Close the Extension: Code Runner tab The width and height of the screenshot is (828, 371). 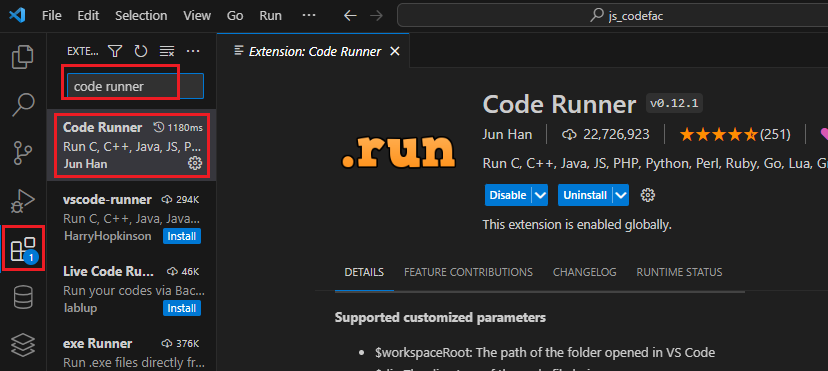point(394,51)
